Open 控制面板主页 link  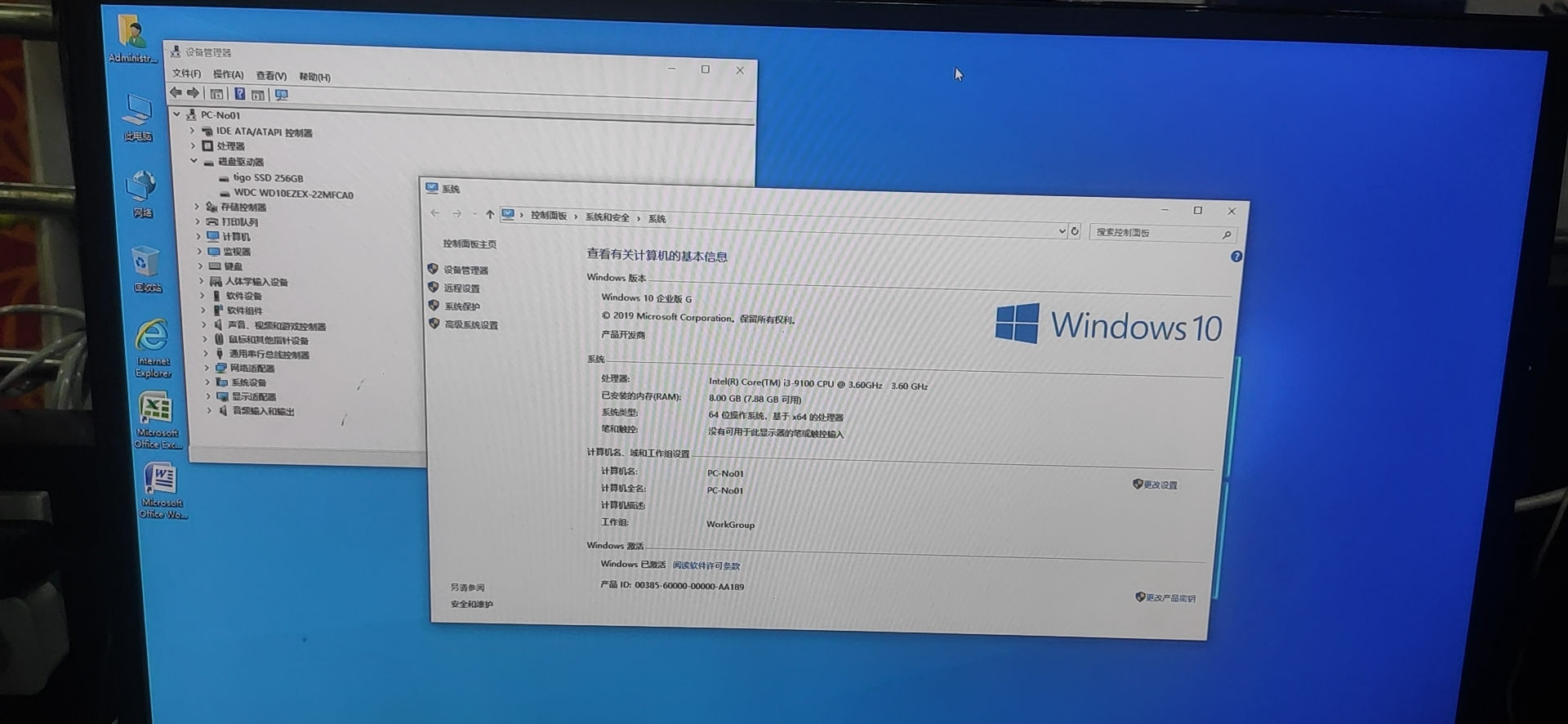(x=470, y=244)
